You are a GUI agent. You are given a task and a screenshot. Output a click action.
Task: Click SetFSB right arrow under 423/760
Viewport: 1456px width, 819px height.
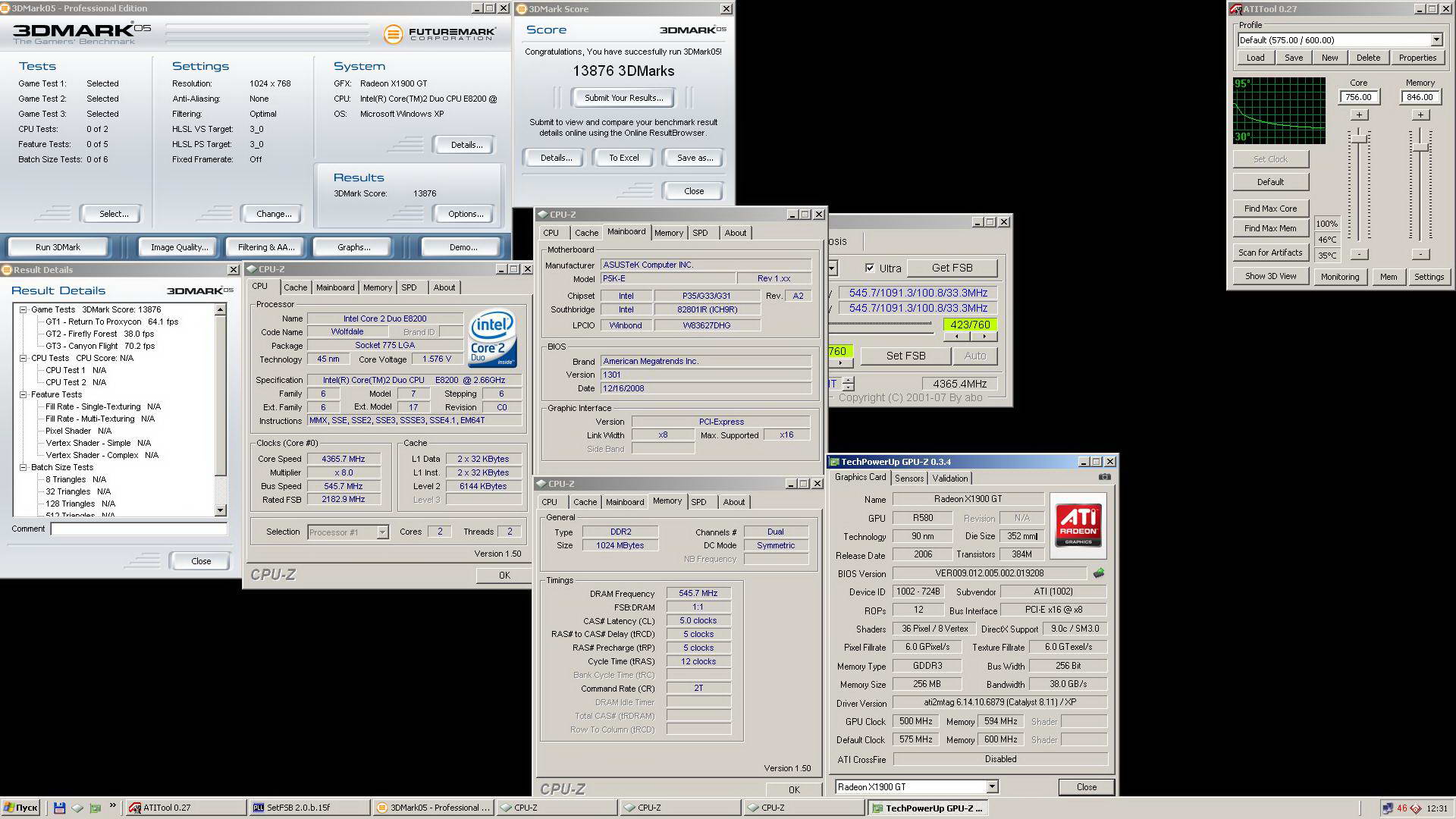click(x=984, y=336)
